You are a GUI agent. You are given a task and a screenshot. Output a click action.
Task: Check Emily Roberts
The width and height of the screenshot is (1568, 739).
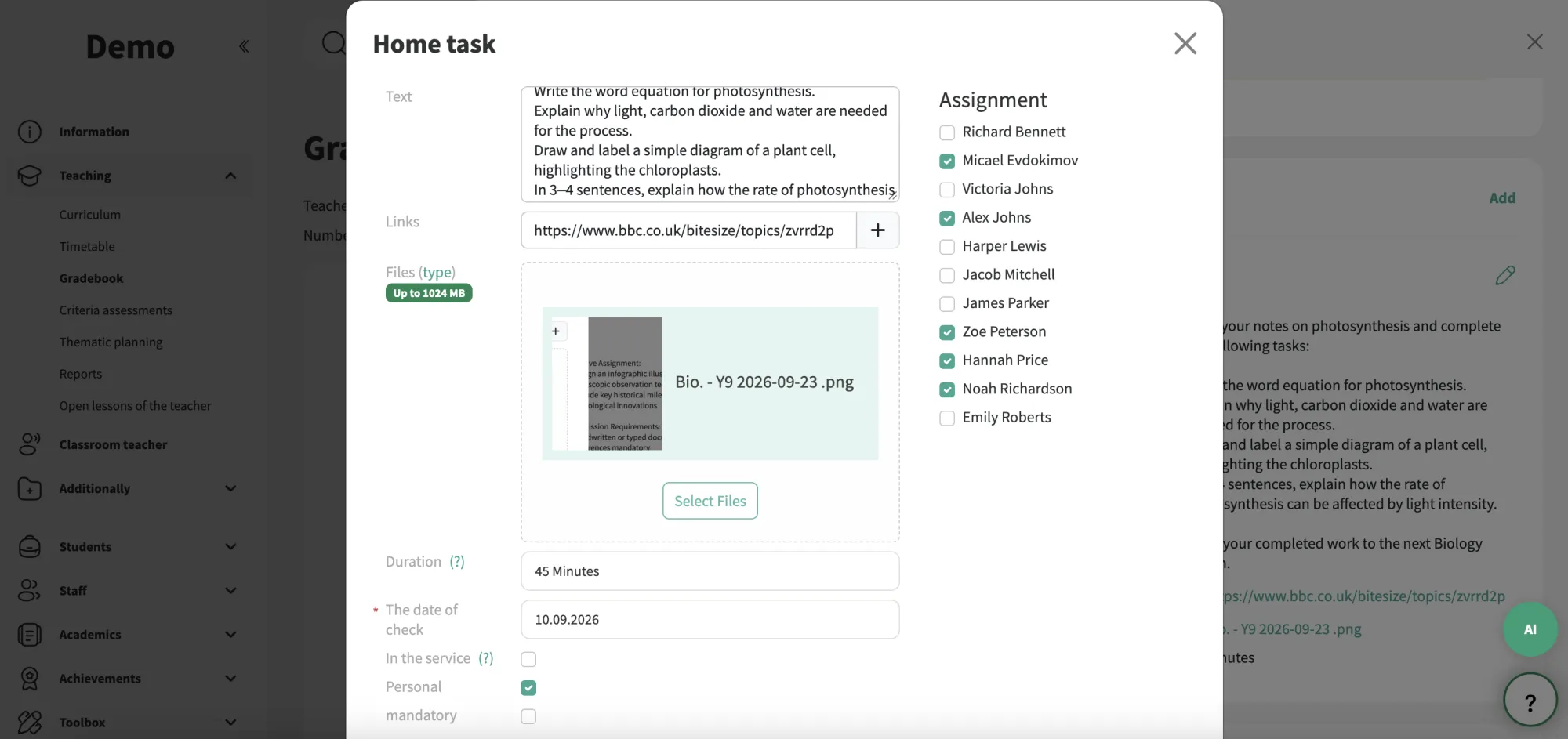coord(947,418)
